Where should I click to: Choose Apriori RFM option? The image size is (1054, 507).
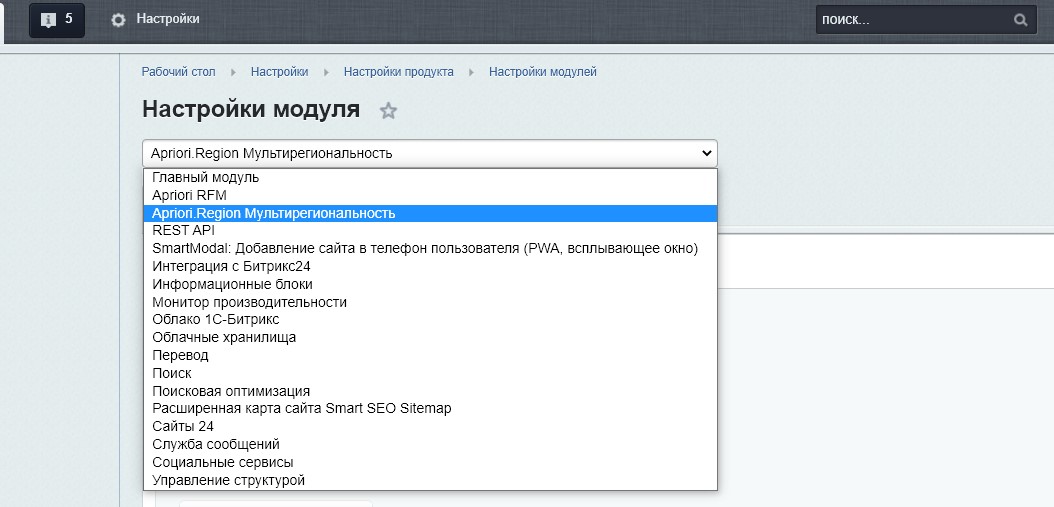point(189,195)
